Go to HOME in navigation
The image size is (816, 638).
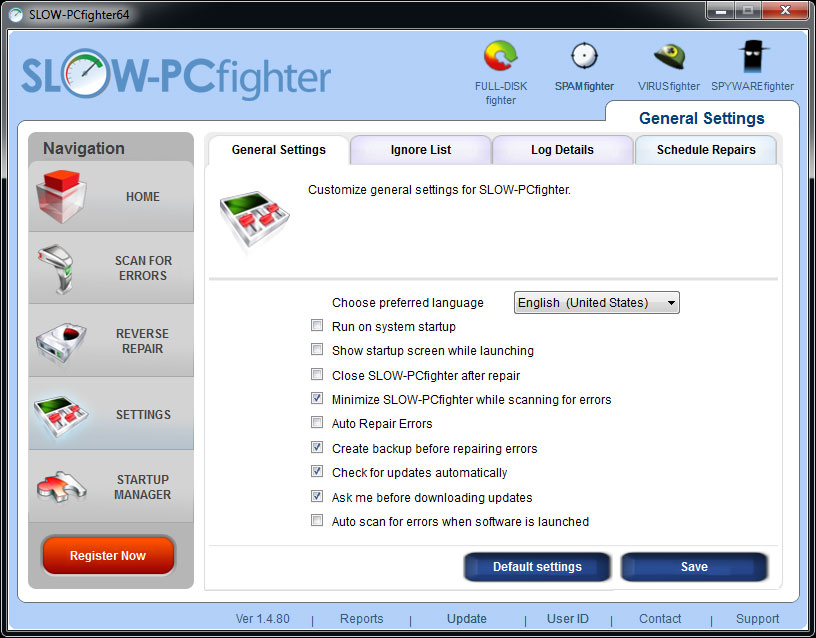click(x=111, y=196)
